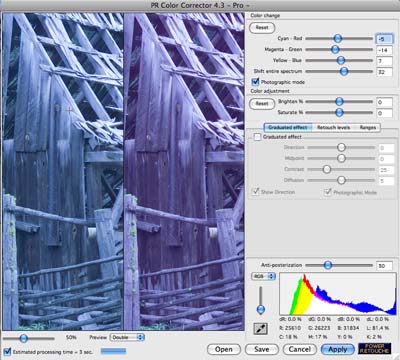Switch to the Retouch levels tab

pyautogui.click(x=333, y=127)
